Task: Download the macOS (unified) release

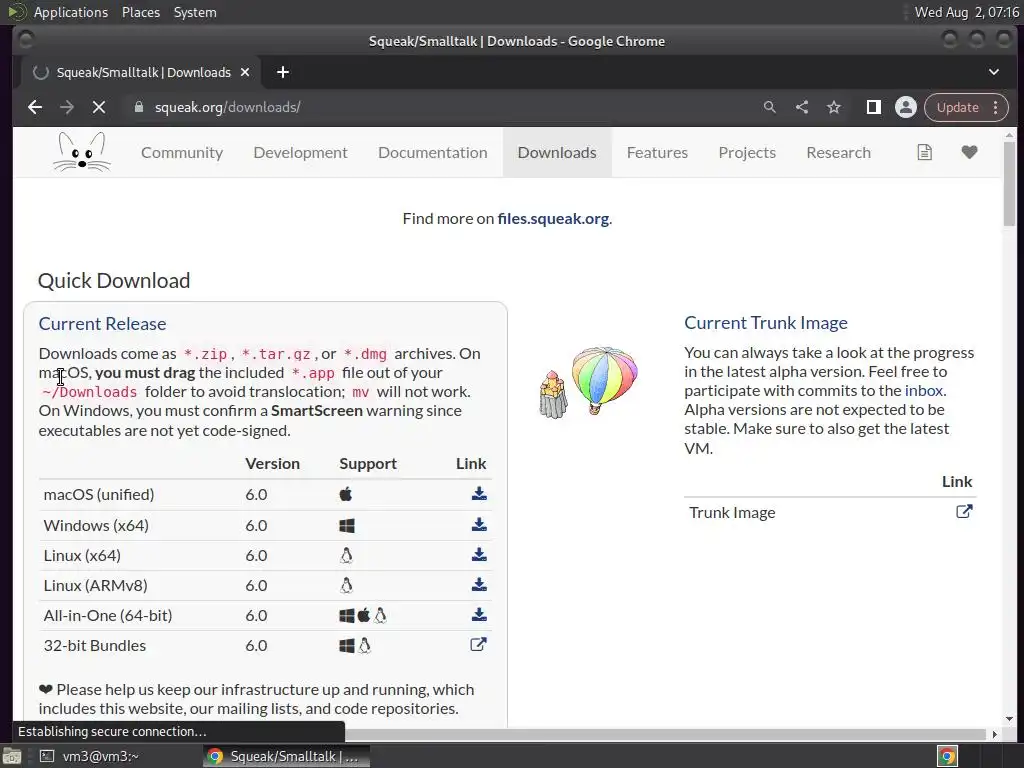Action: tap(479, 494)
